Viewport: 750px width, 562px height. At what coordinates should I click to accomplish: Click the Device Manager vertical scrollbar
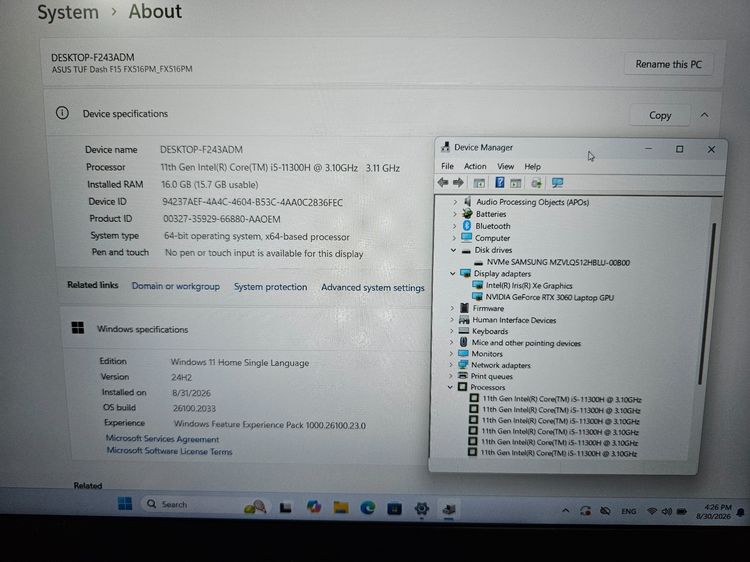point(707,303)
